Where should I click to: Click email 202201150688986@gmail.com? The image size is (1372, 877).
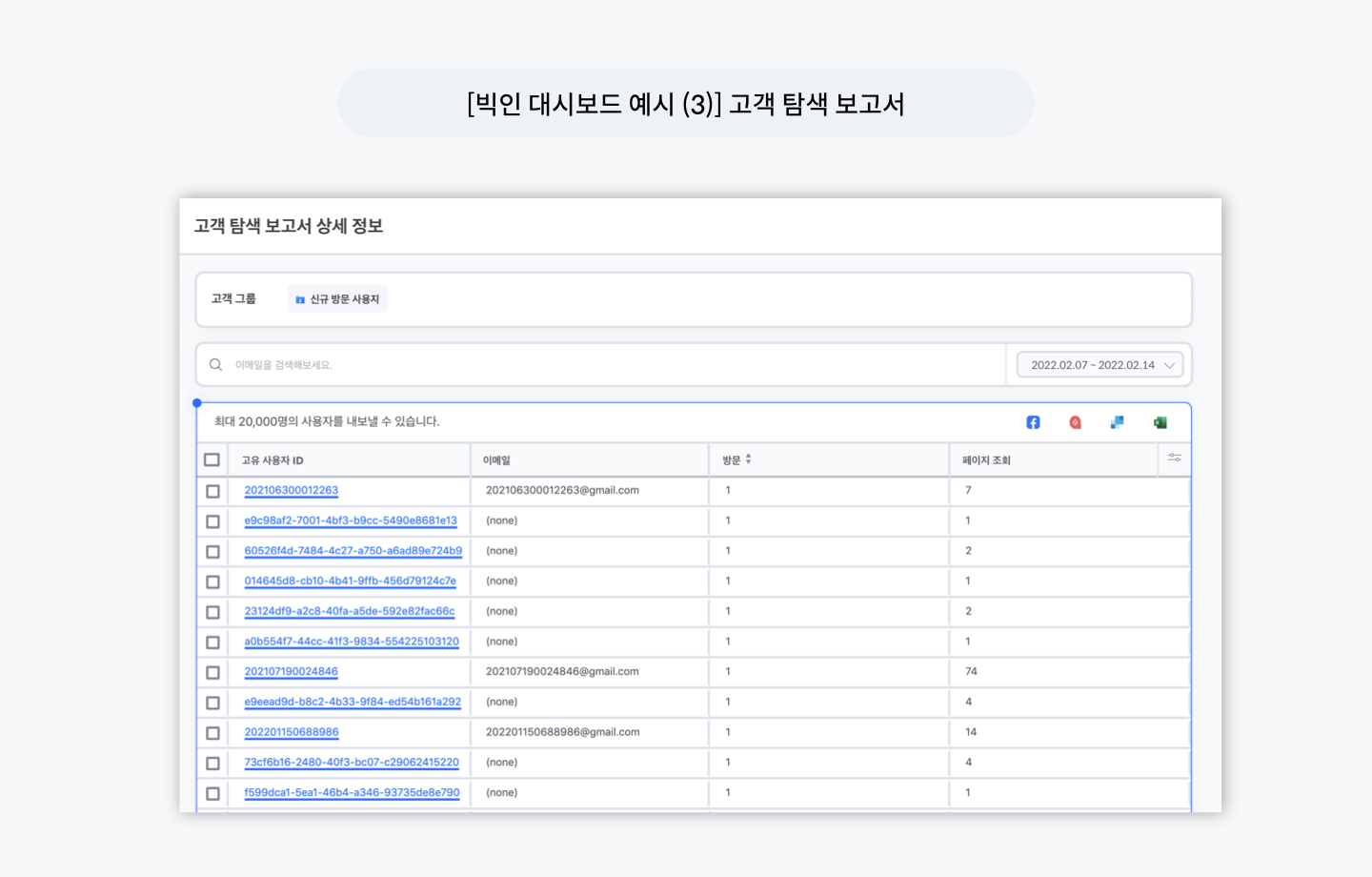562,732
